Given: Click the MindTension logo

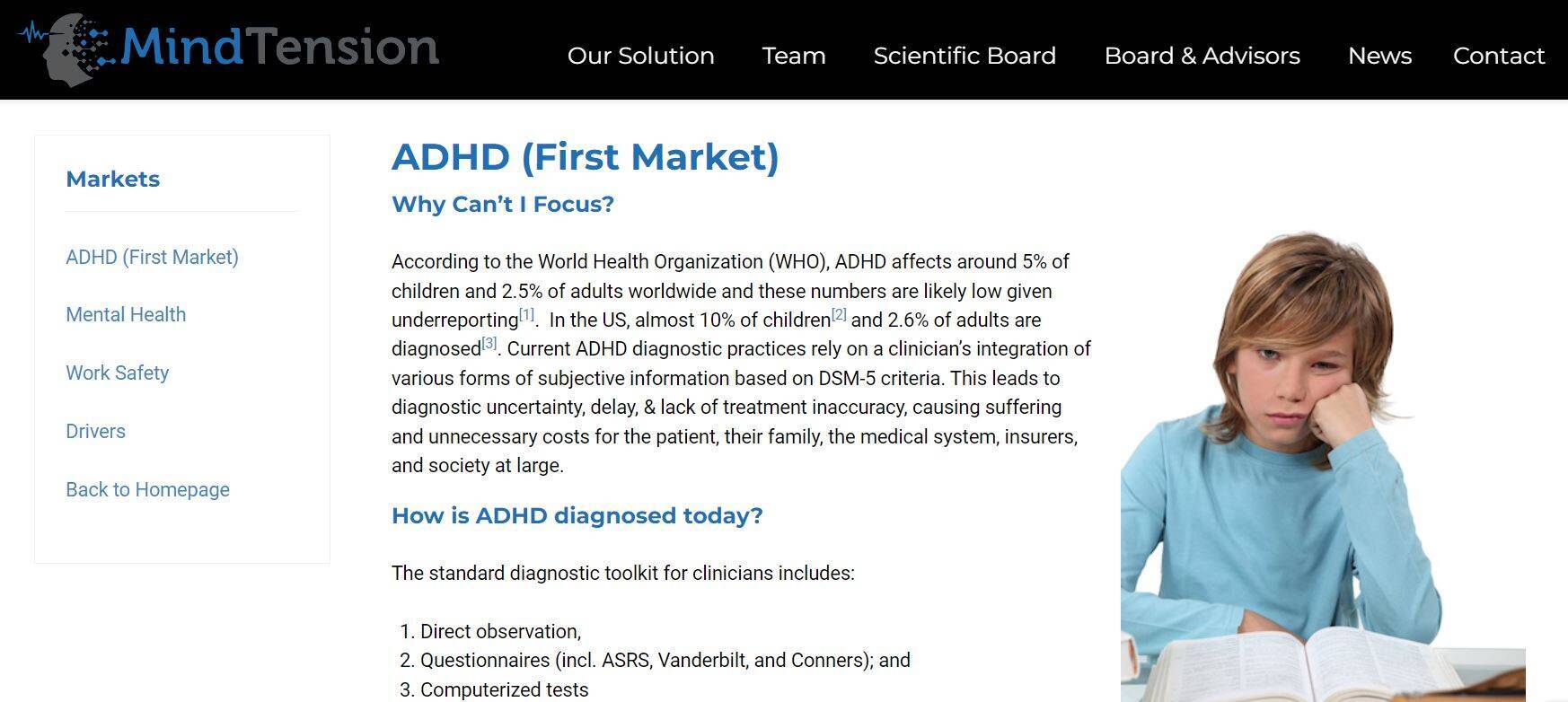Looking at the screenshot, I should click(x=229, y=48).
